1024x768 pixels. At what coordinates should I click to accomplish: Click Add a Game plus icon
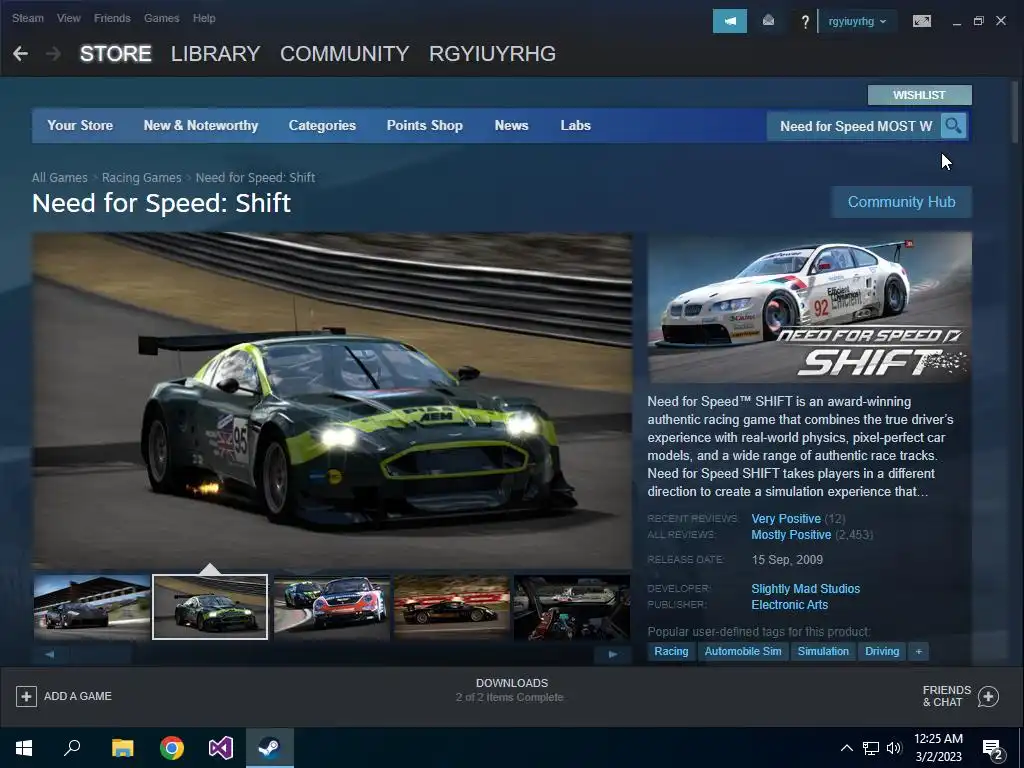pyautogui.click(x=26, y=696)
